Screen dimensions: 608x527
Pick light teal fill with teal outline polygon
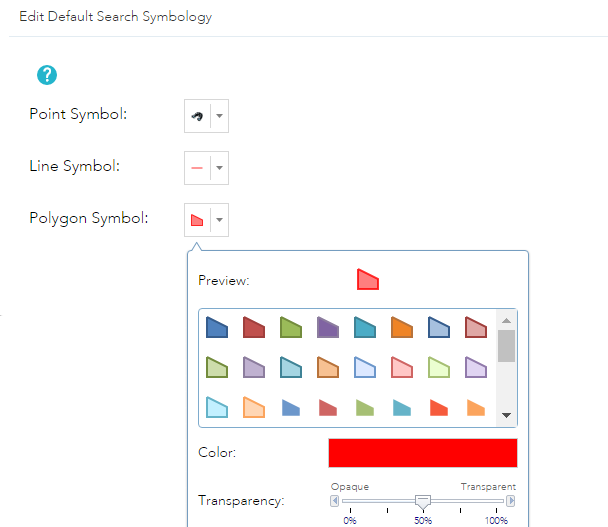pyautogui.click(x=291, y=367)
